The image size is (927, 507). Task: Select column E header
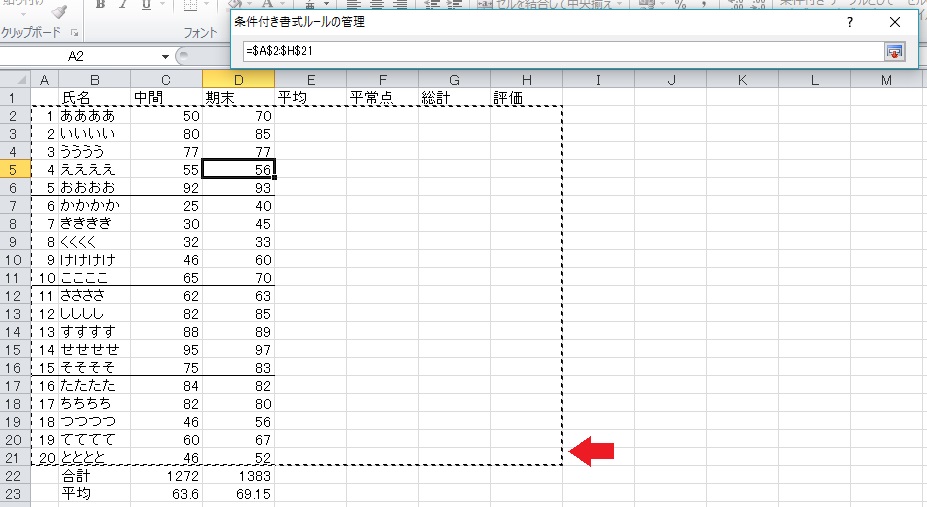310,80
